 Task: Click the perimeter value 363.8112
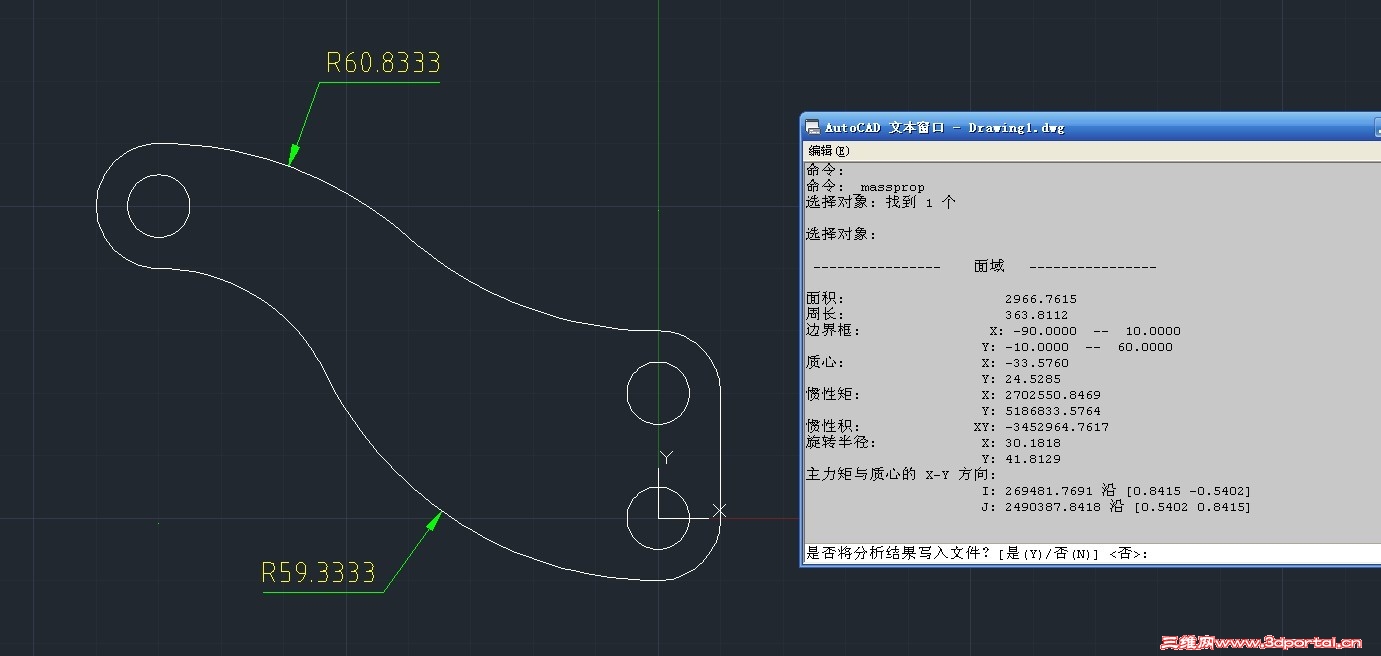[1037, 315]
